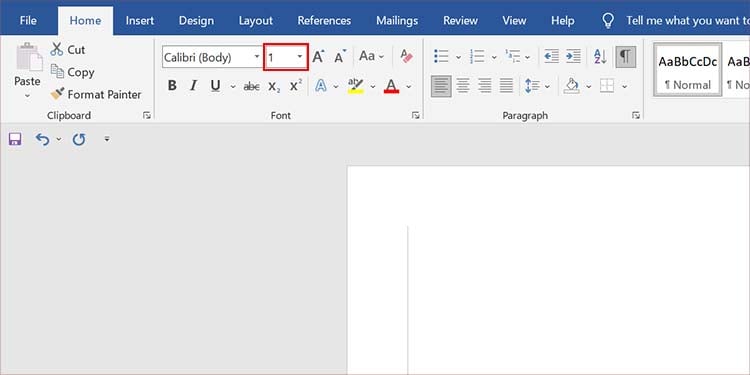Apply Strikethrough formatting
Image resolution: width=750 pixels, height=375 pixels.
click(x=252, y=86)
